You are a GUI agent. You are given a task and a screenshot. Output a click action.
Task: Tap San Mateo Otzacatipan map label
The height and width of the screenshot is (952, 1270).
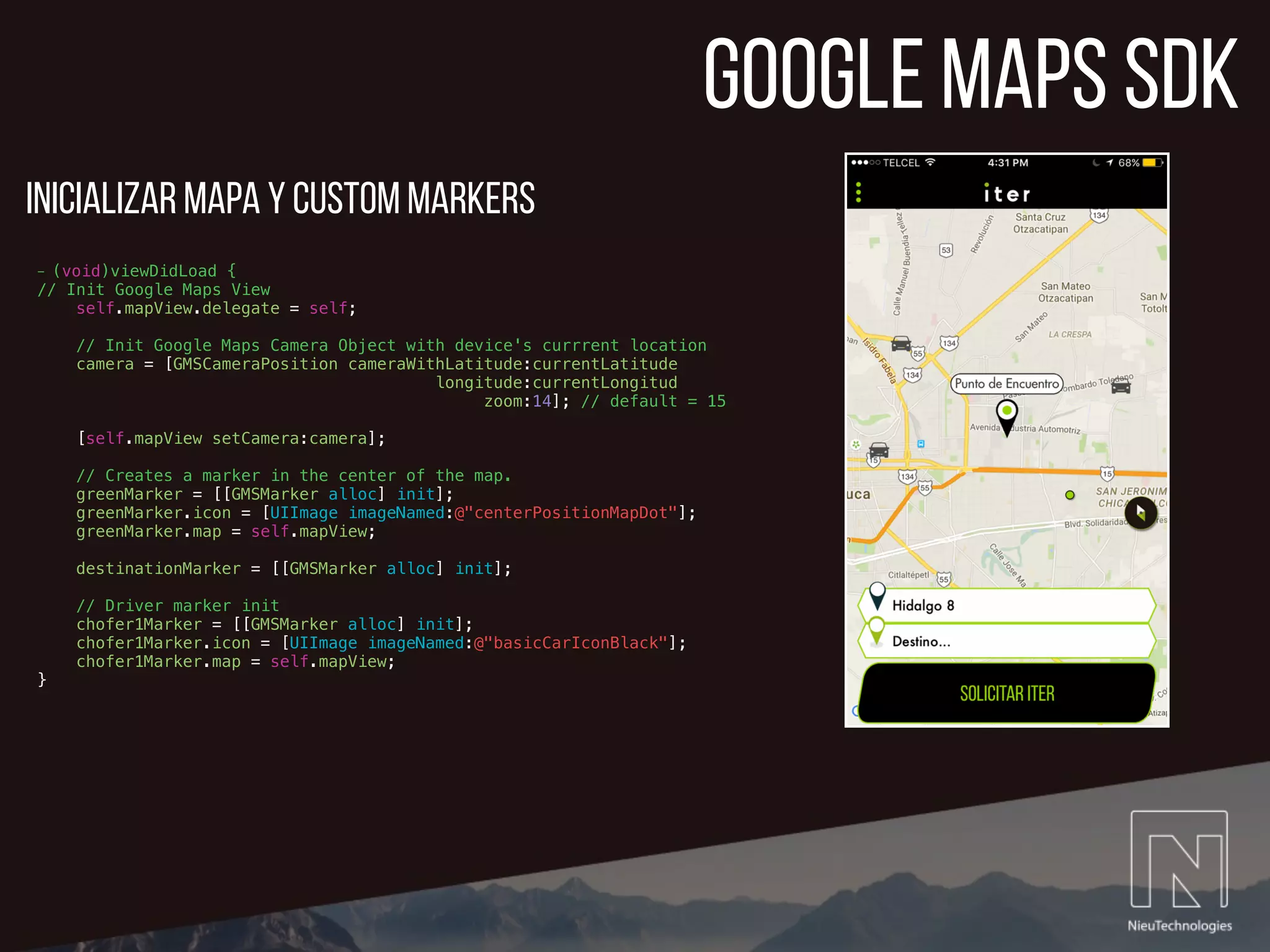[1065, 292]
